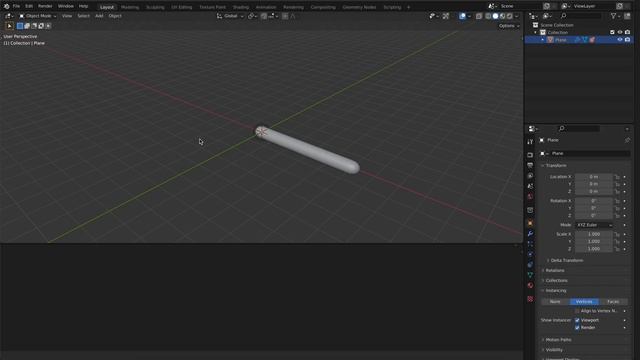The image size is (640, 360).
Task: Open the Particles properties tab icon
Action: pos(530,244)
